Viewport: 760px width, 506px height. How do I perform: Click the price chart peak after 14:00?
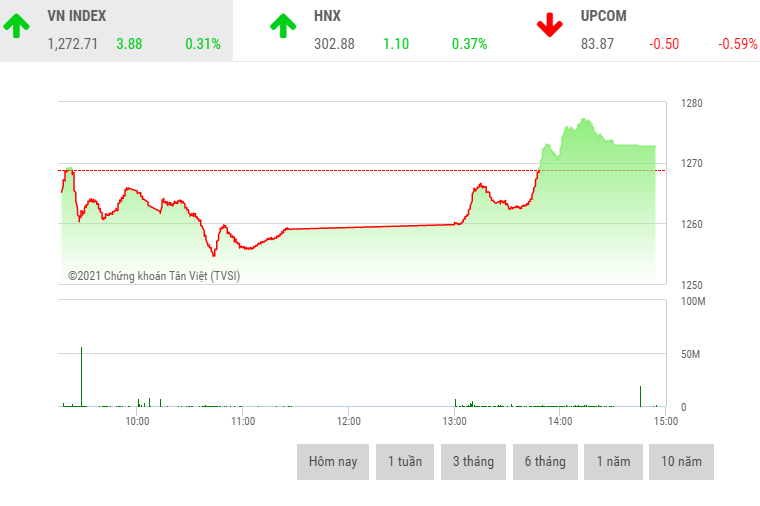click(x=582, y=121)
